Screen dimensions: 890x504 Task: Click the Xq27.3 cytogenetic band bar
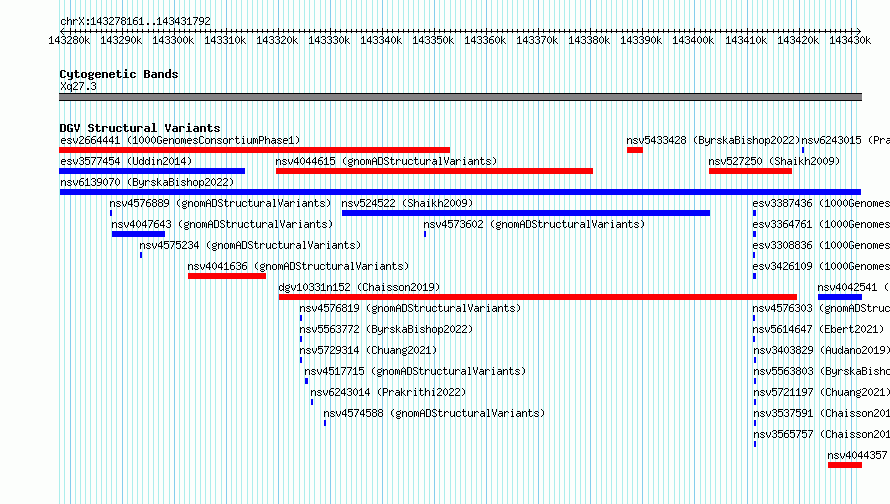(460, 97)
